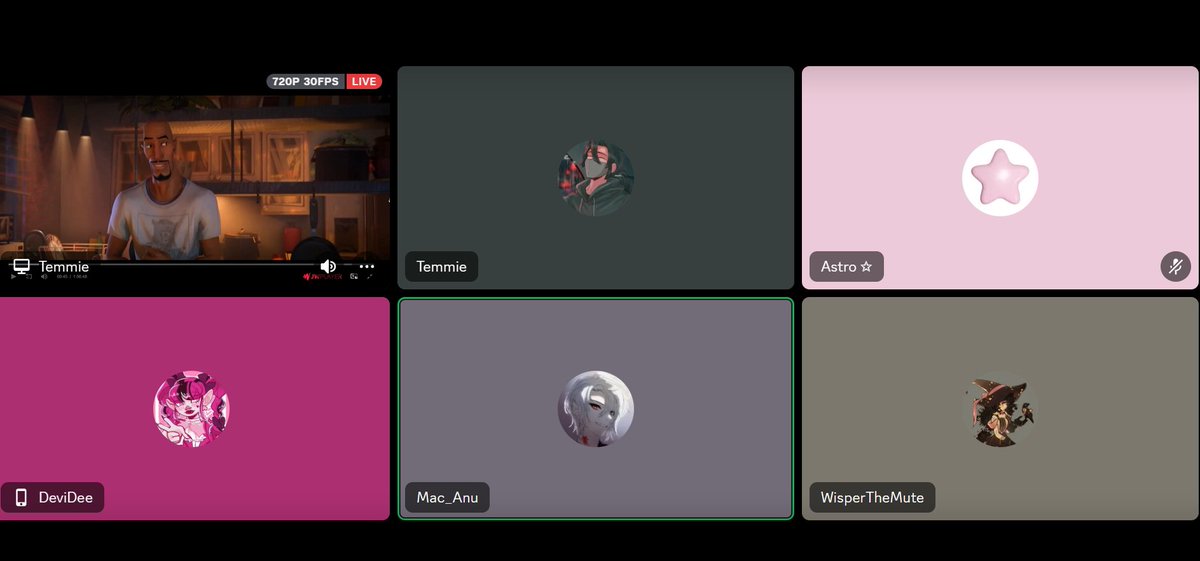This screenshot has height=561, width=1200.
Task: Click DeviDee's pink cartoon avatar
Action: click(x=191, y=408)
